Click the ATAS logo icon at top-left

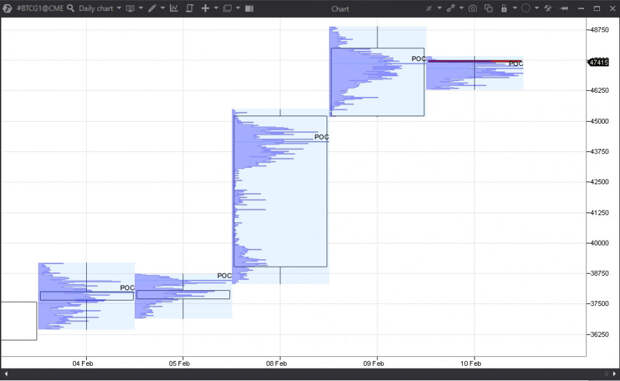click(8, 8)
